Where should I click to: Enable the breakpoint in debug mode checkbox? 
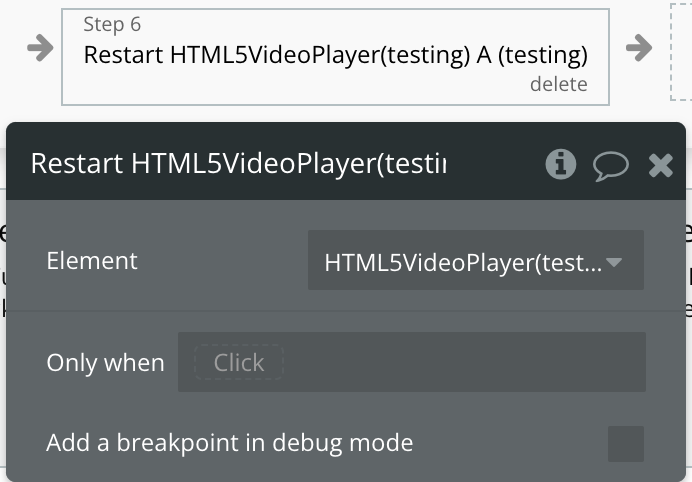click(626, 444)
